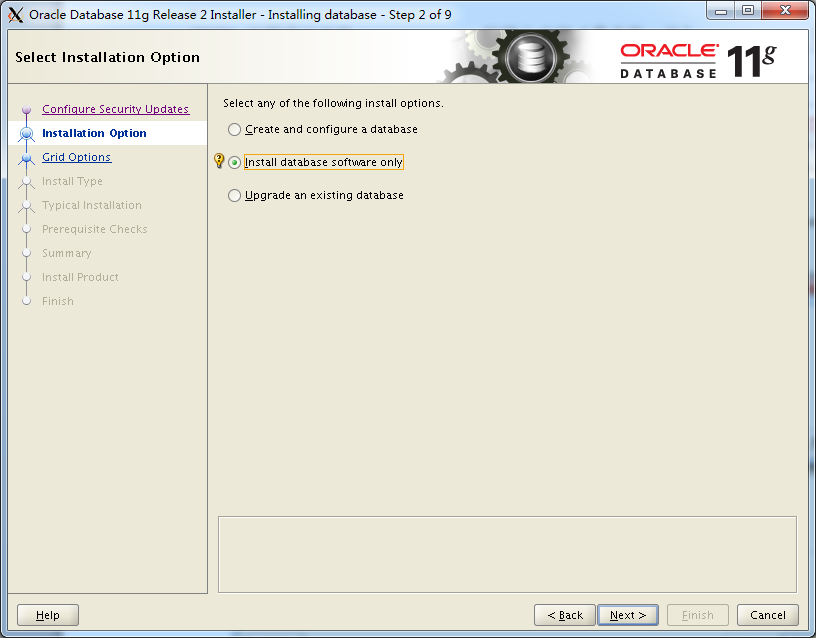Click the 'Install Product' step label
This screenshot has width=816, height=638.
pos(80,277)
